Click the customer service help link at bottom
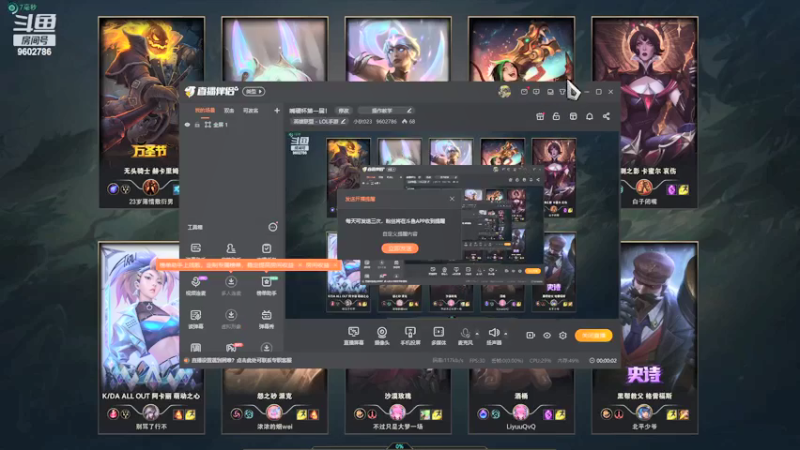The width and height of the screenshot is (800, 450). click(242, 360)
